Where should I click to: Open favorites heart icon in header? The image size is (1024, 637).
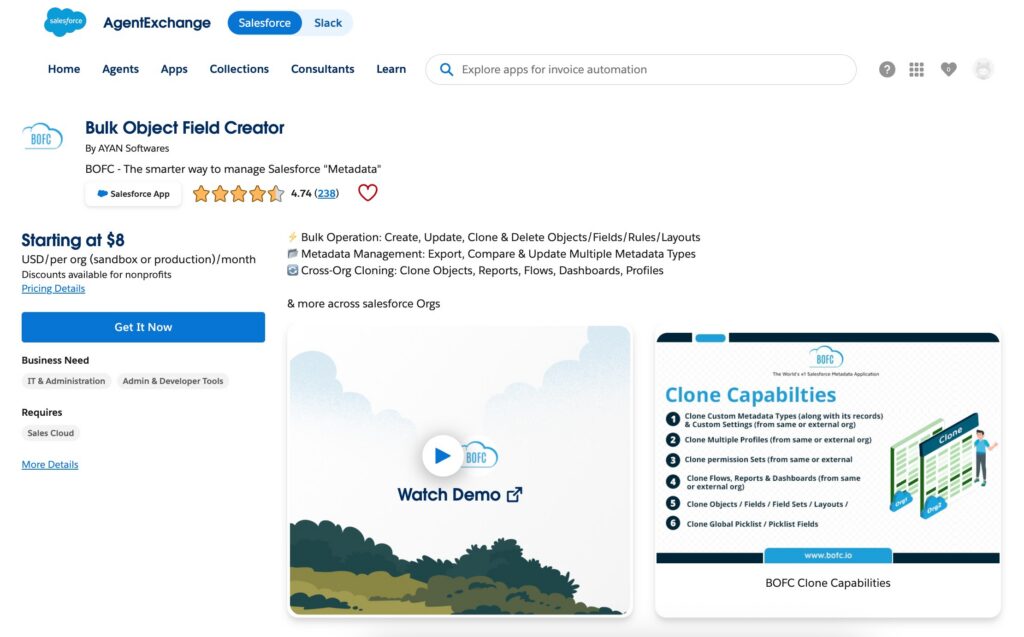(x=948, y=69)
